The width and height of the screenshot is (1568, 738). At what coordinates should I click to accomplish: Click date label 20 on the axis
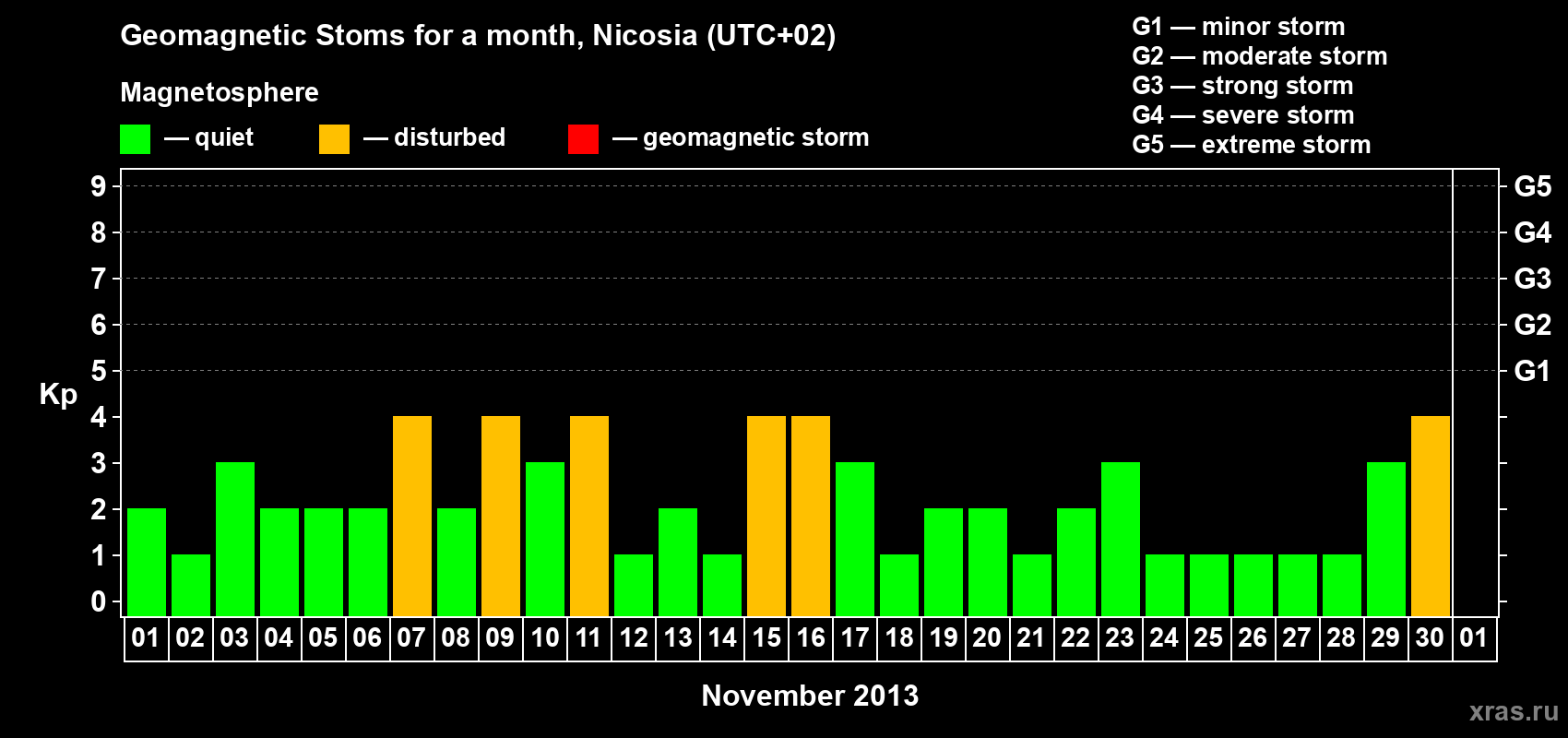[x=987, y=638]
